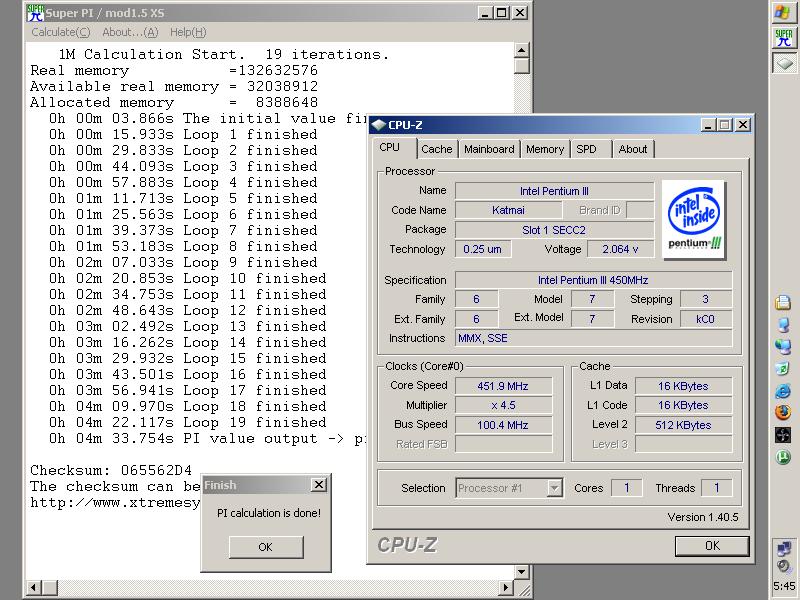Click the Cores value field
Screen dimensions: 800x600
tap(627, 488)
